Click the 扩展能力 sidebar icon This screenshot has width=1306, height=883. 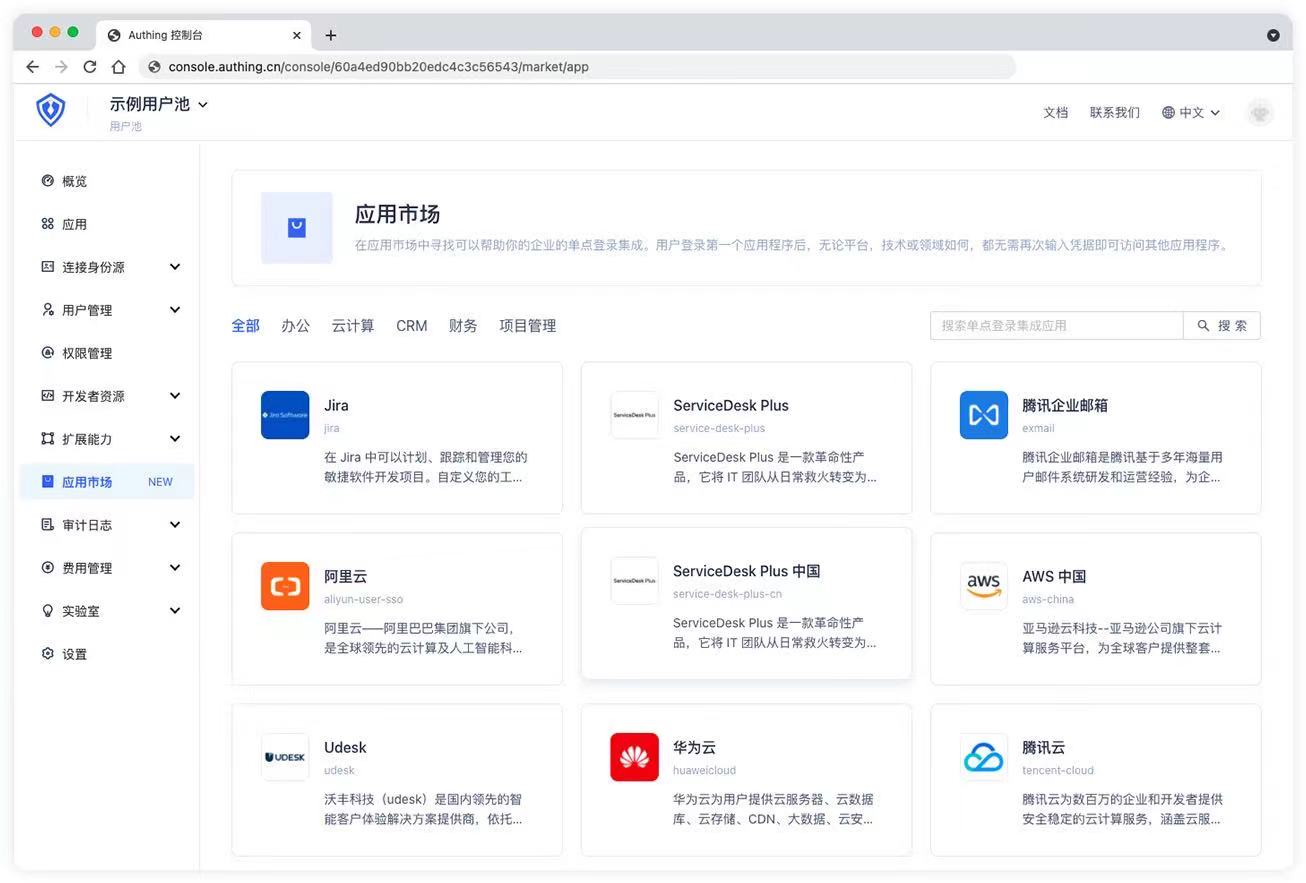click(x=47, y=439)
